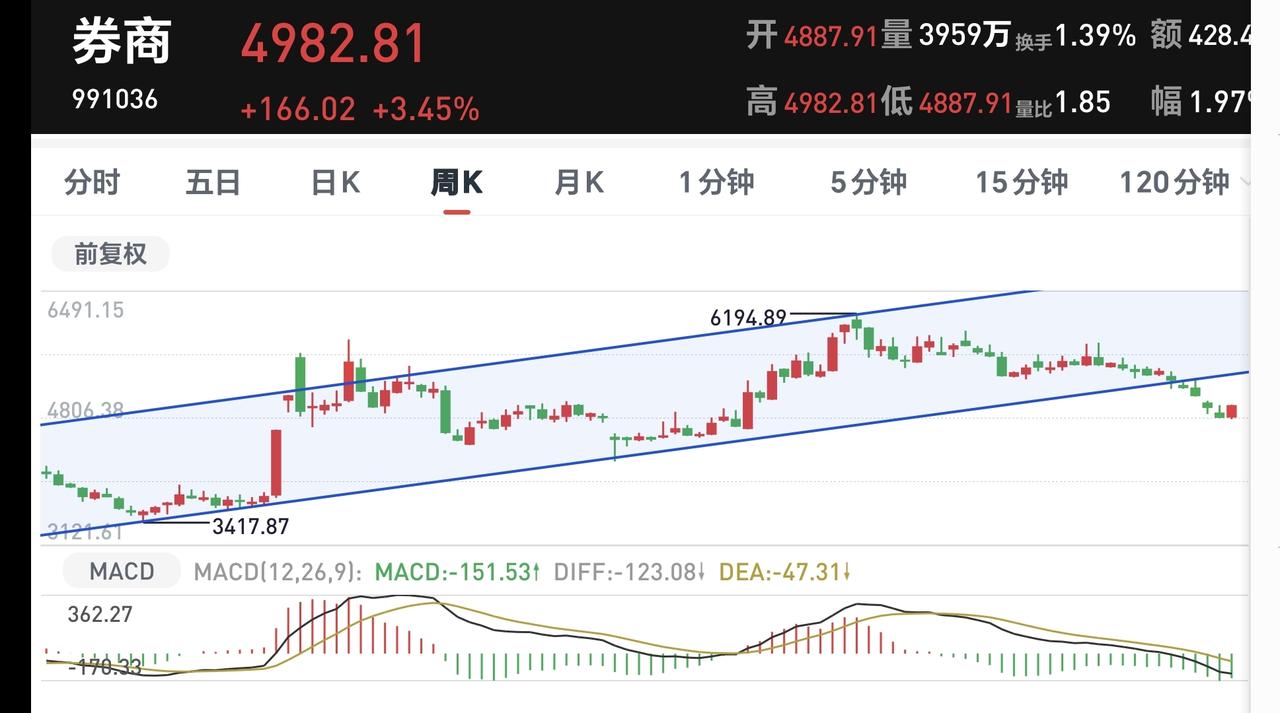
Task: Click the 量比 value 1.85
Action: 1083,101
